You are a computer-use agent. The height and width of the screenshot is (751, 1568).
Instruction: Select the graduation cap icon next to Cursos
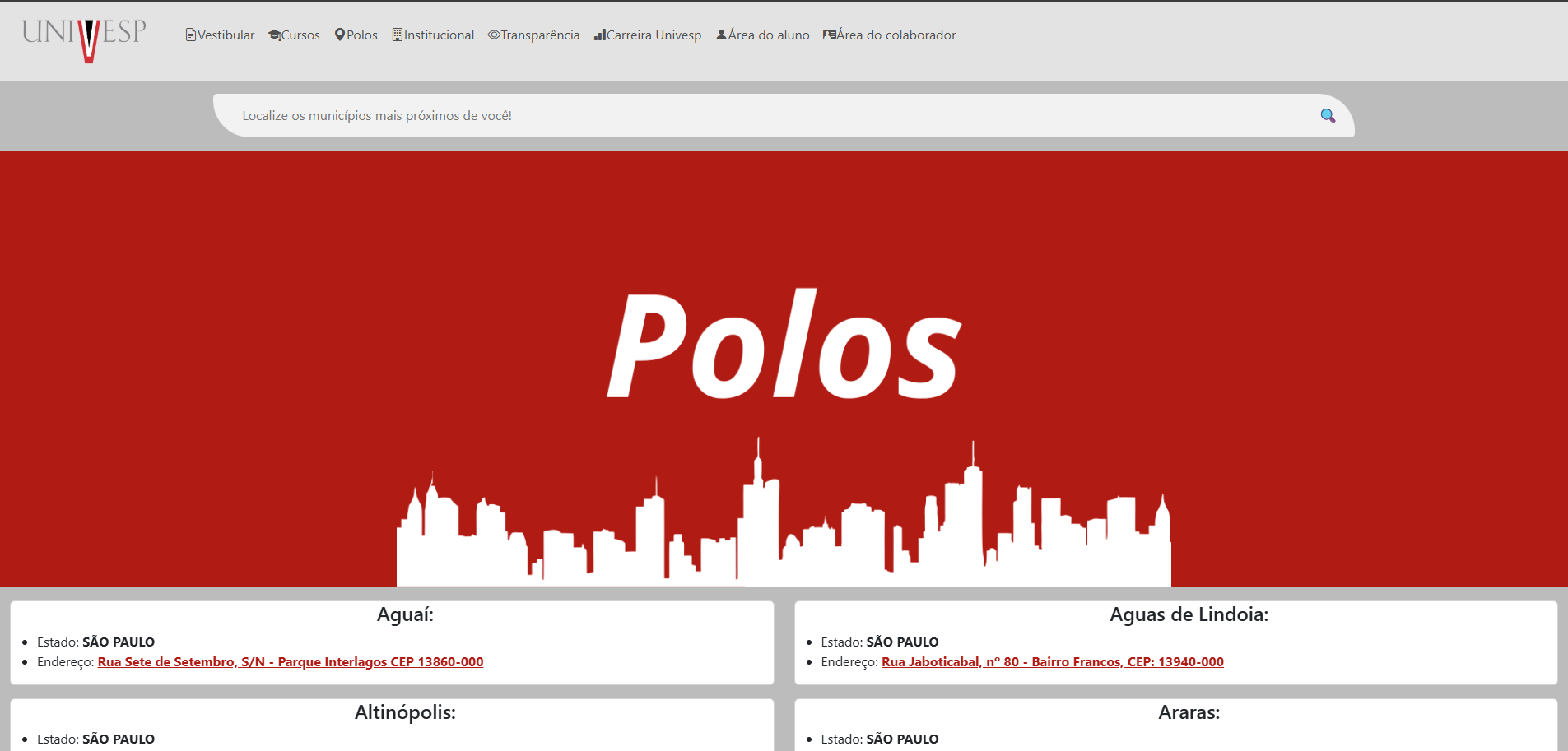point(273,35)
